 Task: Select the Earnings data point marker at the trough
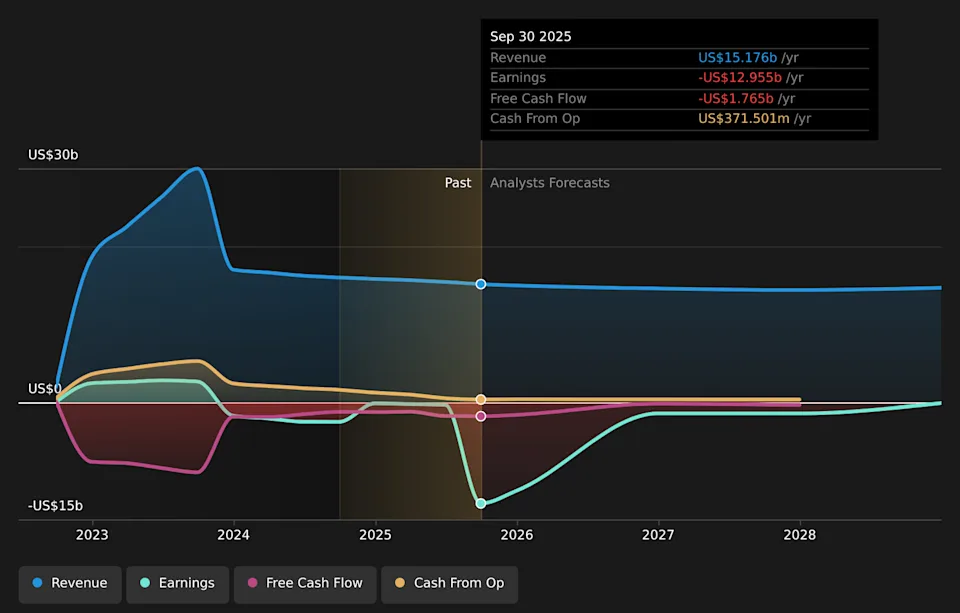pos(481,503)
